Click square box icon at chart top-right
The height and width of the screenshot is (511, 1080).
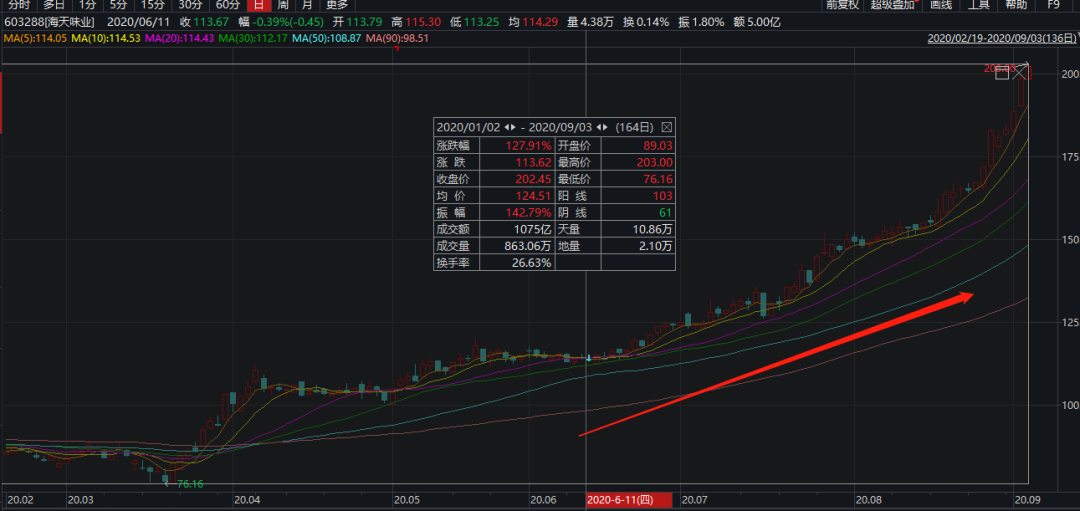[1002, 73]
